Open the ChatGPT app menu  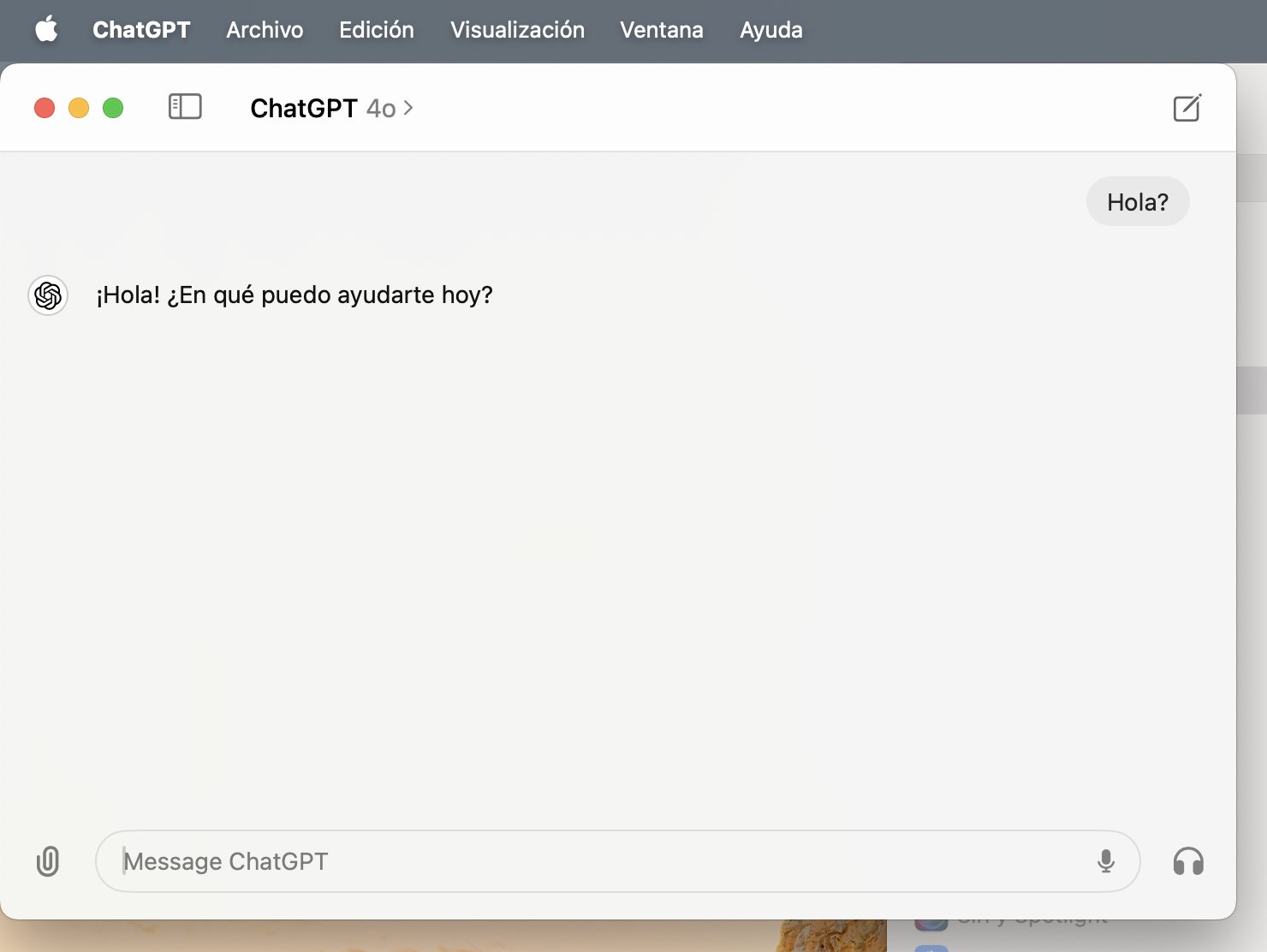pos(141,30)
